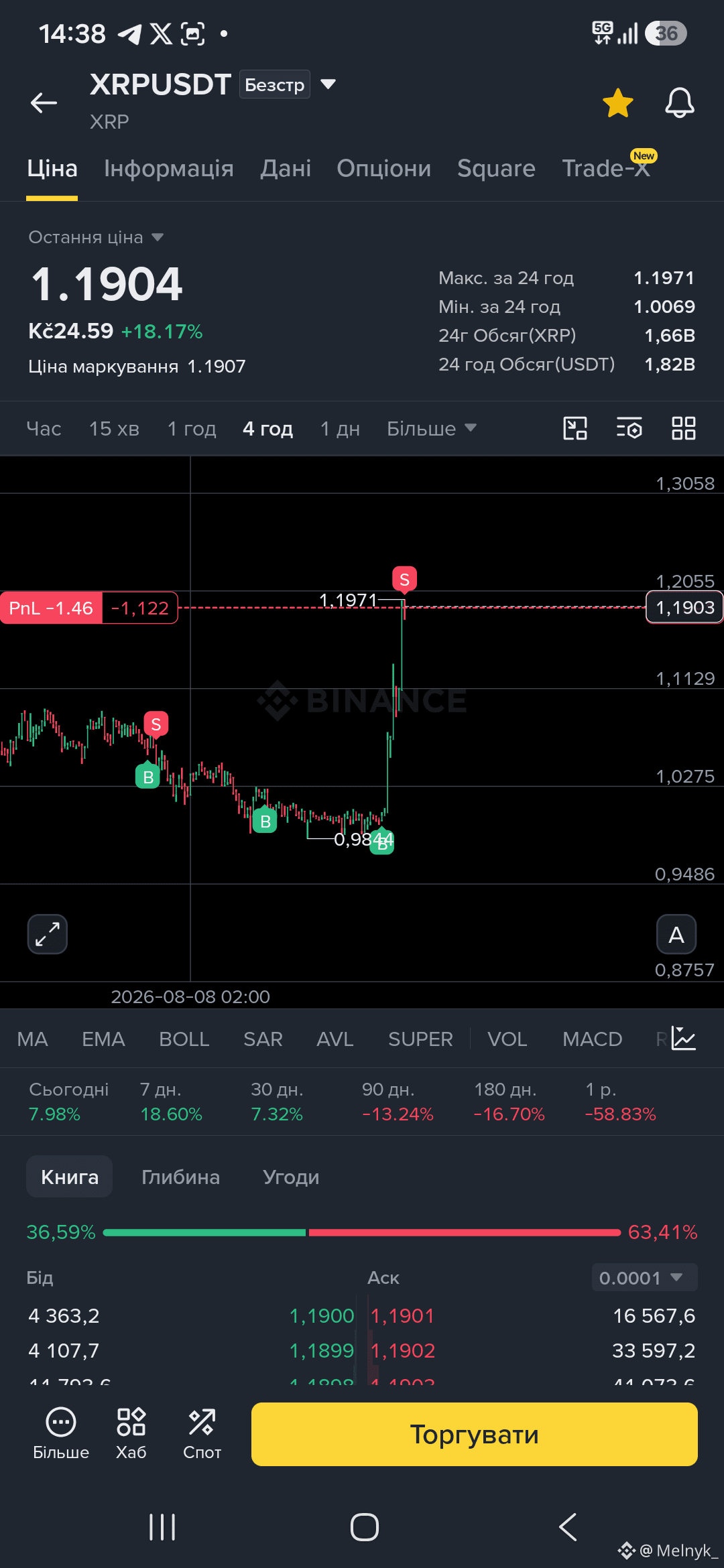Select Час chart interval
This screenshot has height=1568, width=724.
pyautogui.click(x=44, y=429)
